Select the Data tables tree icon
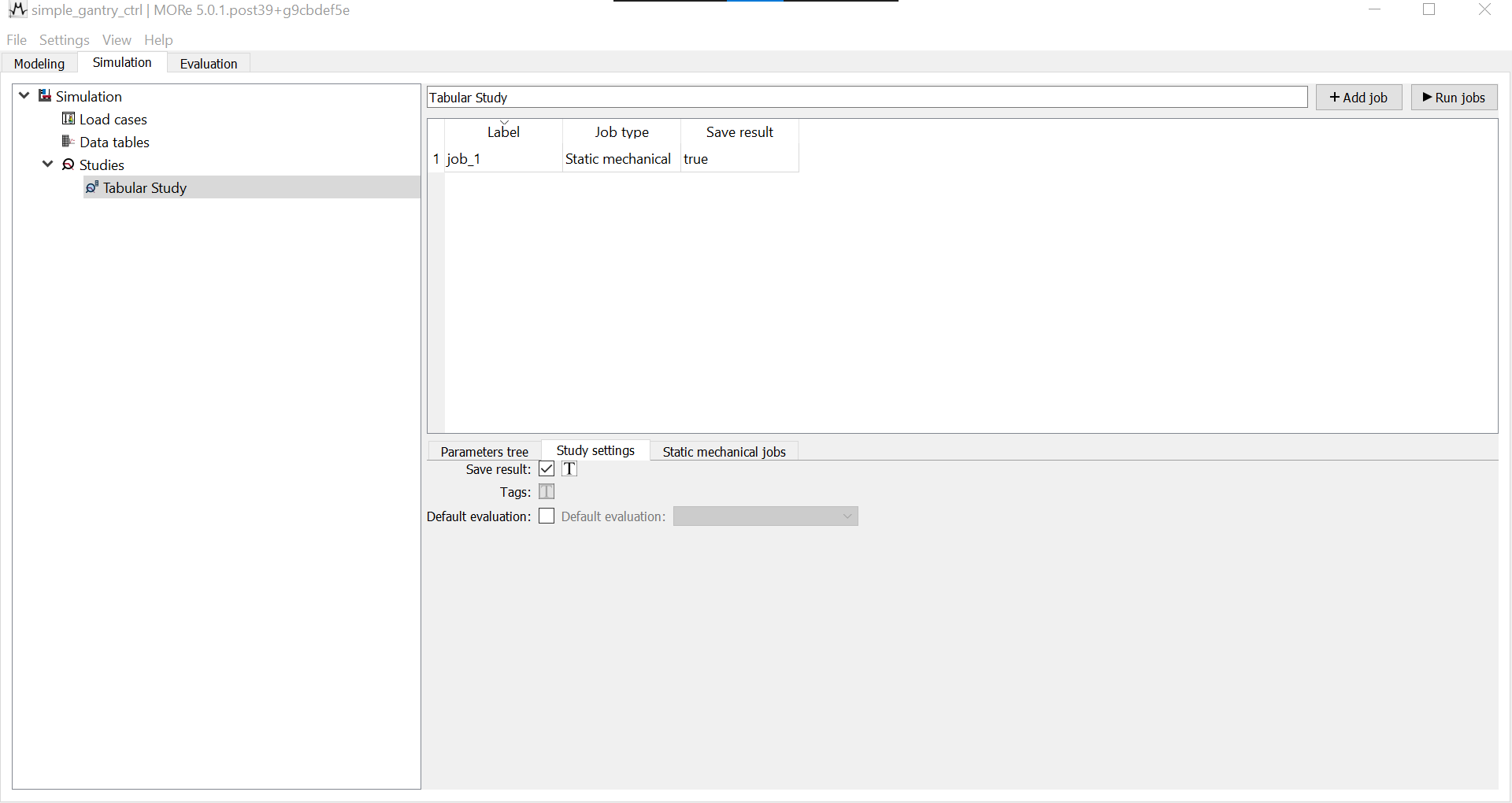The width and height of the screenshot is (1512, 803). (68, 142)
